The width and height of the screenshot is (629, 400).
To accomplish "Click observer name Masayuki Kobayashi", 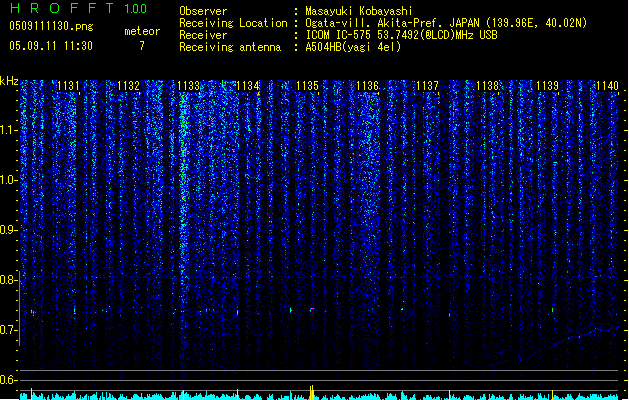I will coord(359,11).
